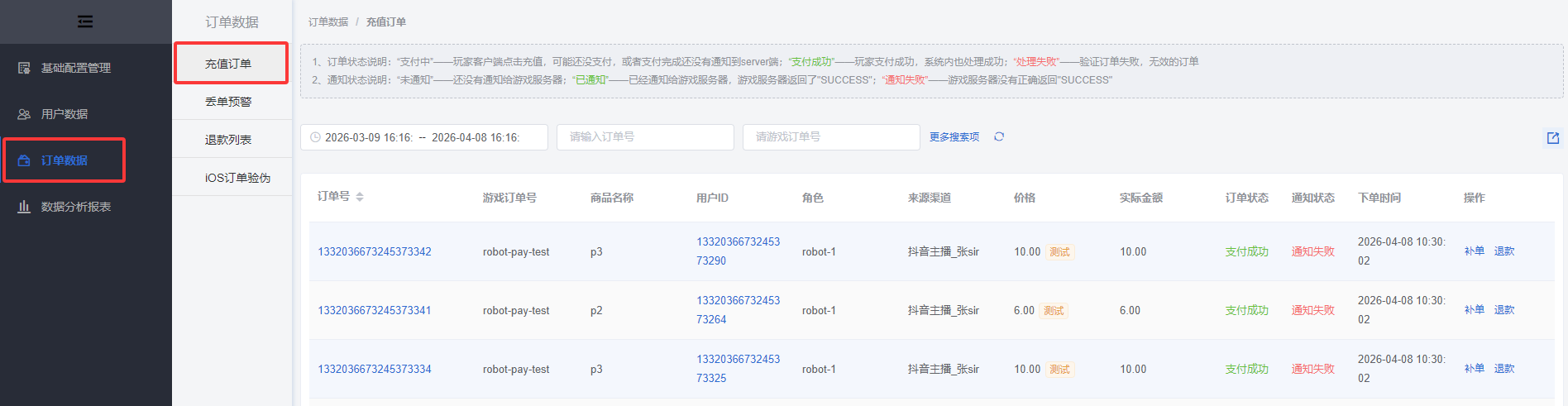Click the 用户数据 users icon
1568x406 pixels.
coord(24,114)
